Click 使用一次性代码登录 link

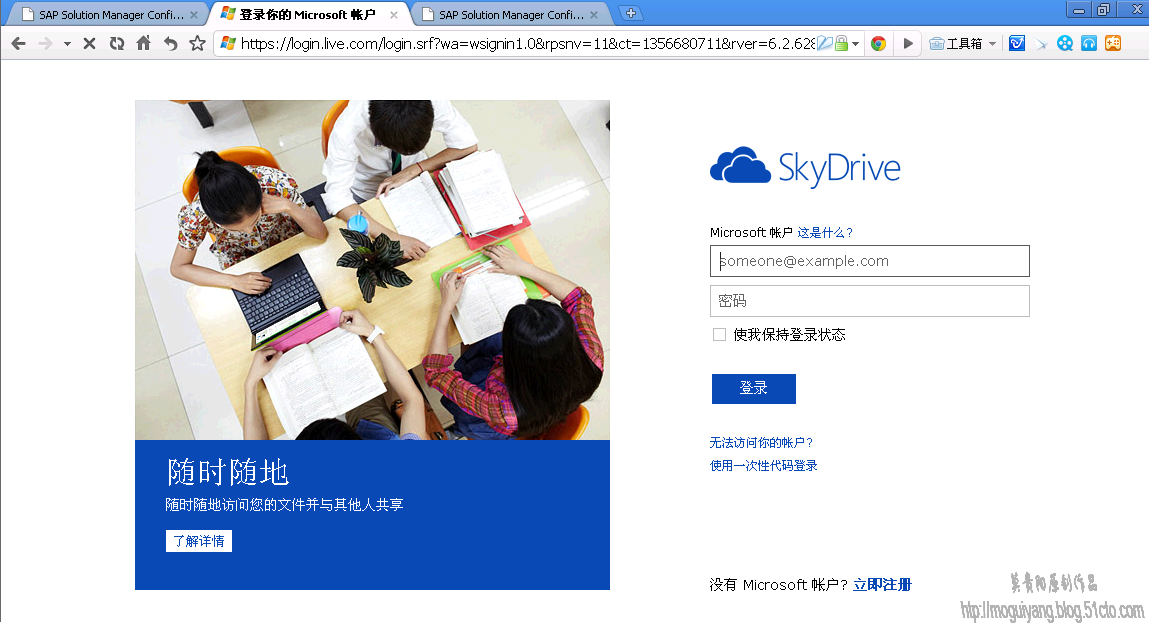click(764, 466)
